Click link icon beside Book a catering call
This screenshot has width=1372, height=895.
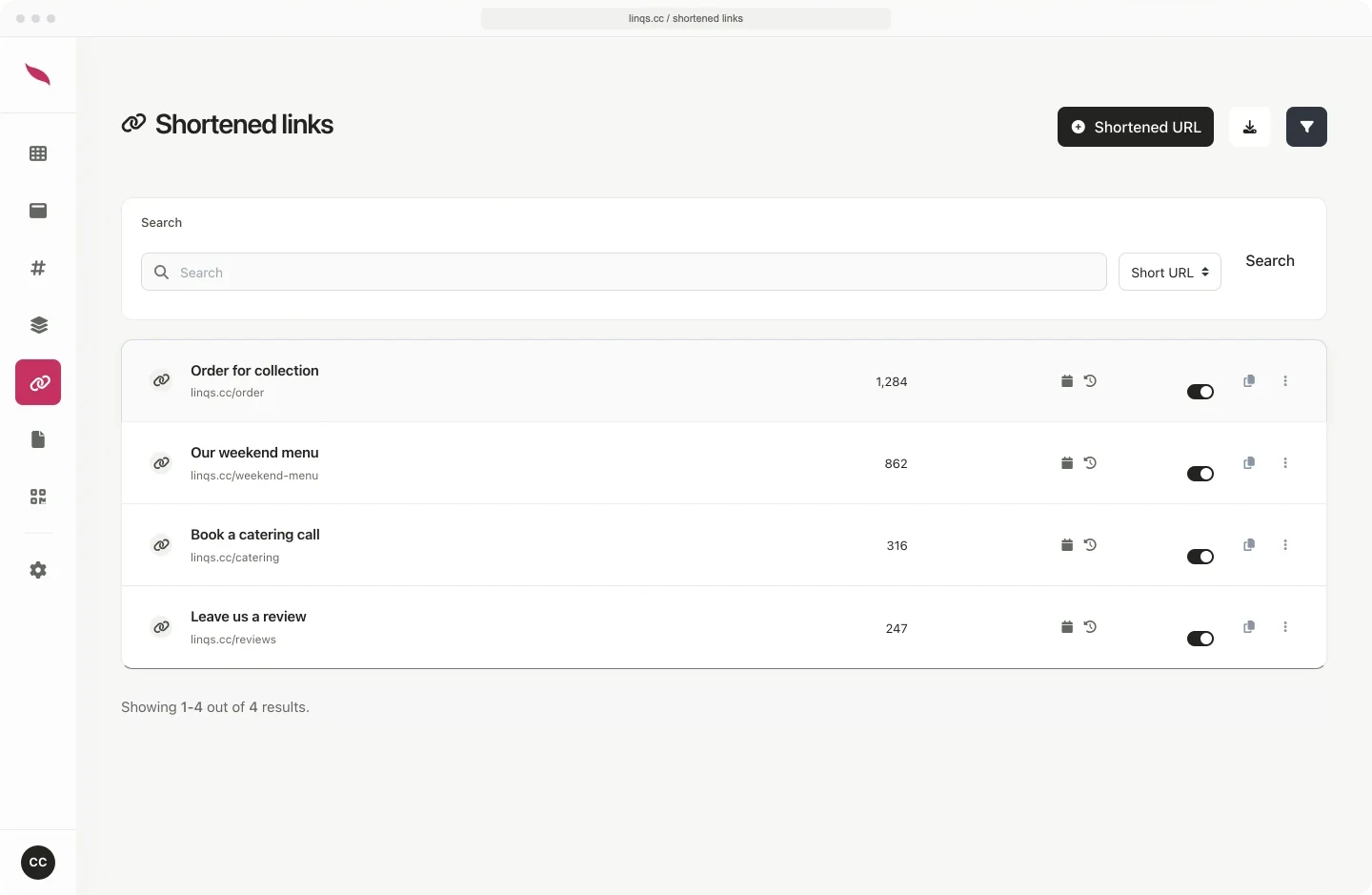click(x=162, y=545)
